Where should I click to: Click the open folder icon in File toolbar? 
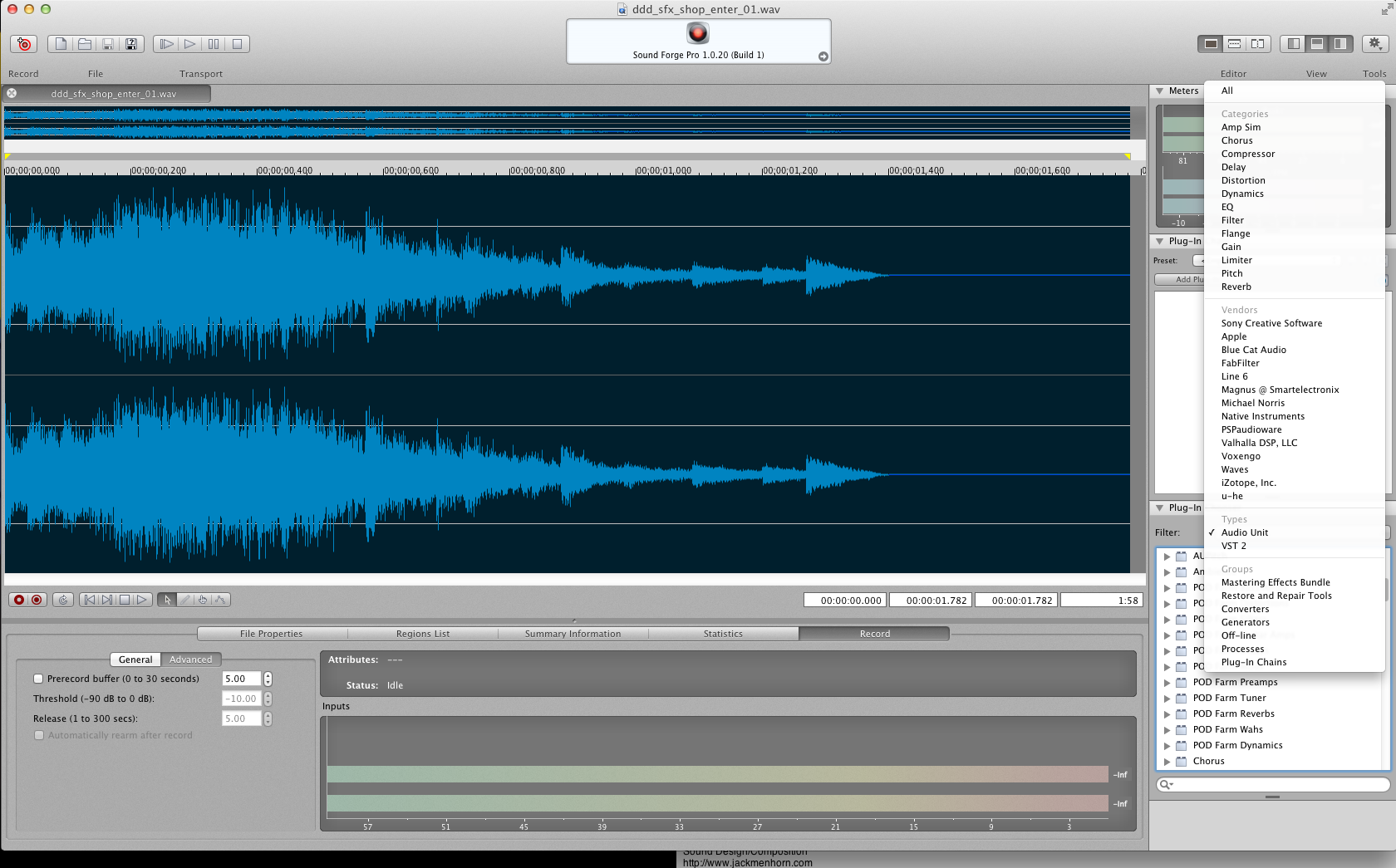[x=85, y=44]
